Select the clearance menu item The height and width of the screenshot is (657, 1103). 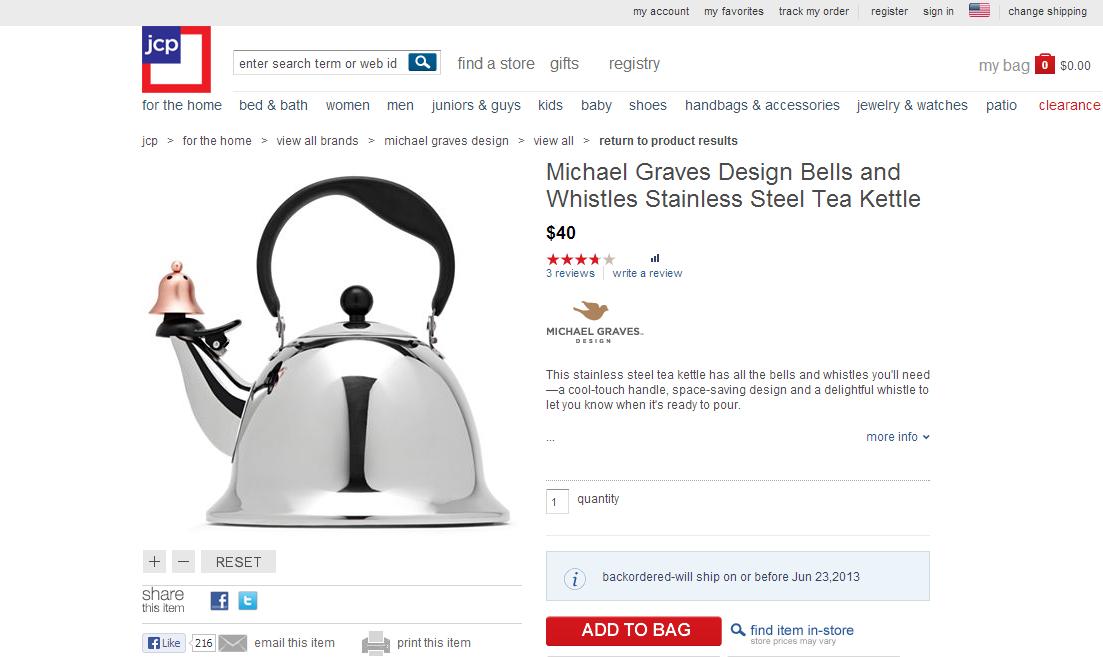(1069, 106)
